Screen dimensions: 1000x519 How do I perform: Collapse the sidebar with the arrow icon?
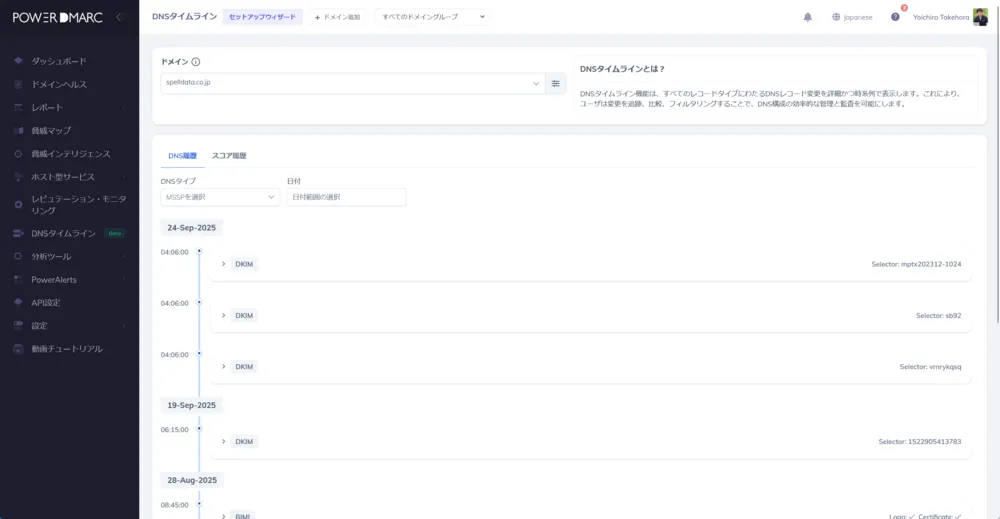119,17
